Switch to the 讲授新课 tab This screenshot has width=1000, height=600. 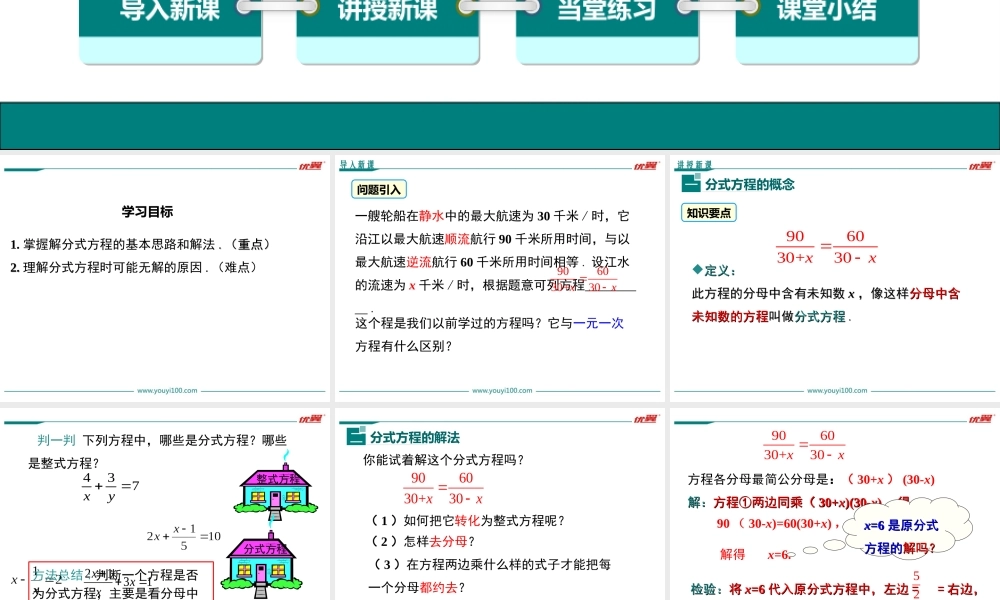click(x=388, y=14)
